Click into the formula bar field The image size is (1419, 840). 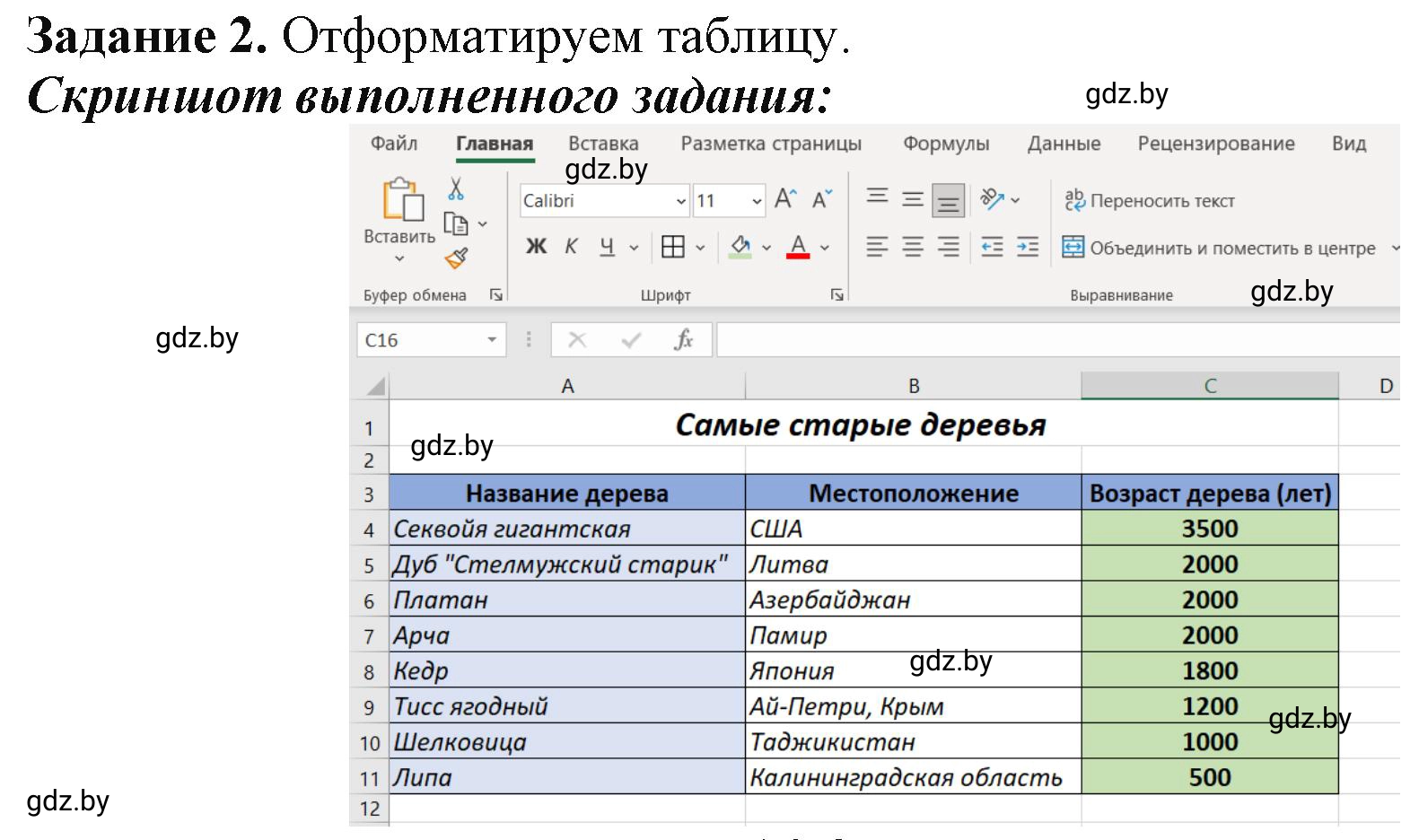click(x=1058, y=340)
